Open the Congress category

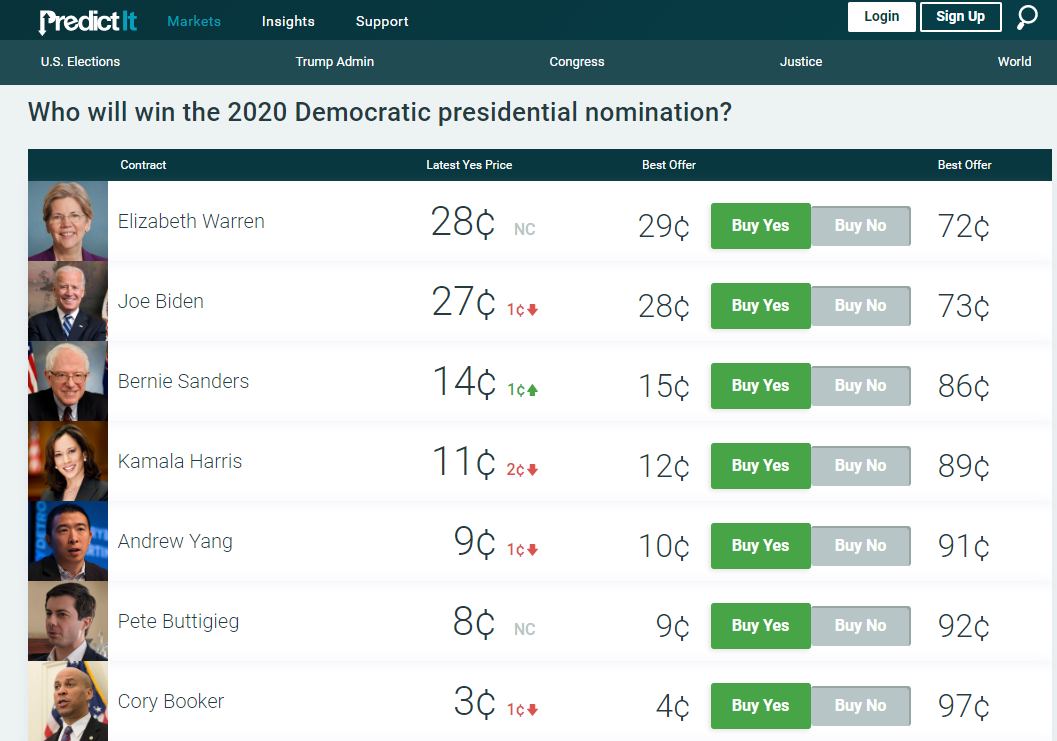tap(577, 62)
